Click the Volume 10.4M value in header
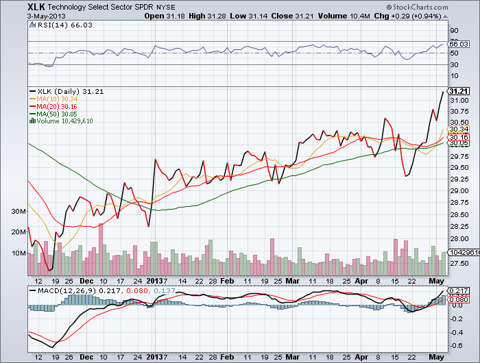This screenshot has height=363, width=480. [344, 16]
